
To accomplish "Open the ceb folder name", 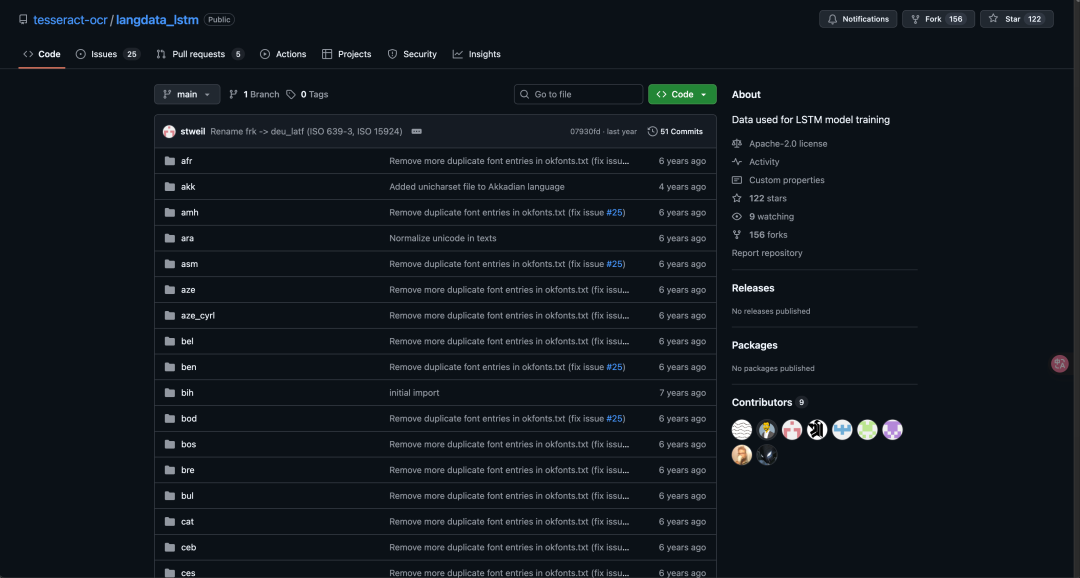I will point(189,548).
